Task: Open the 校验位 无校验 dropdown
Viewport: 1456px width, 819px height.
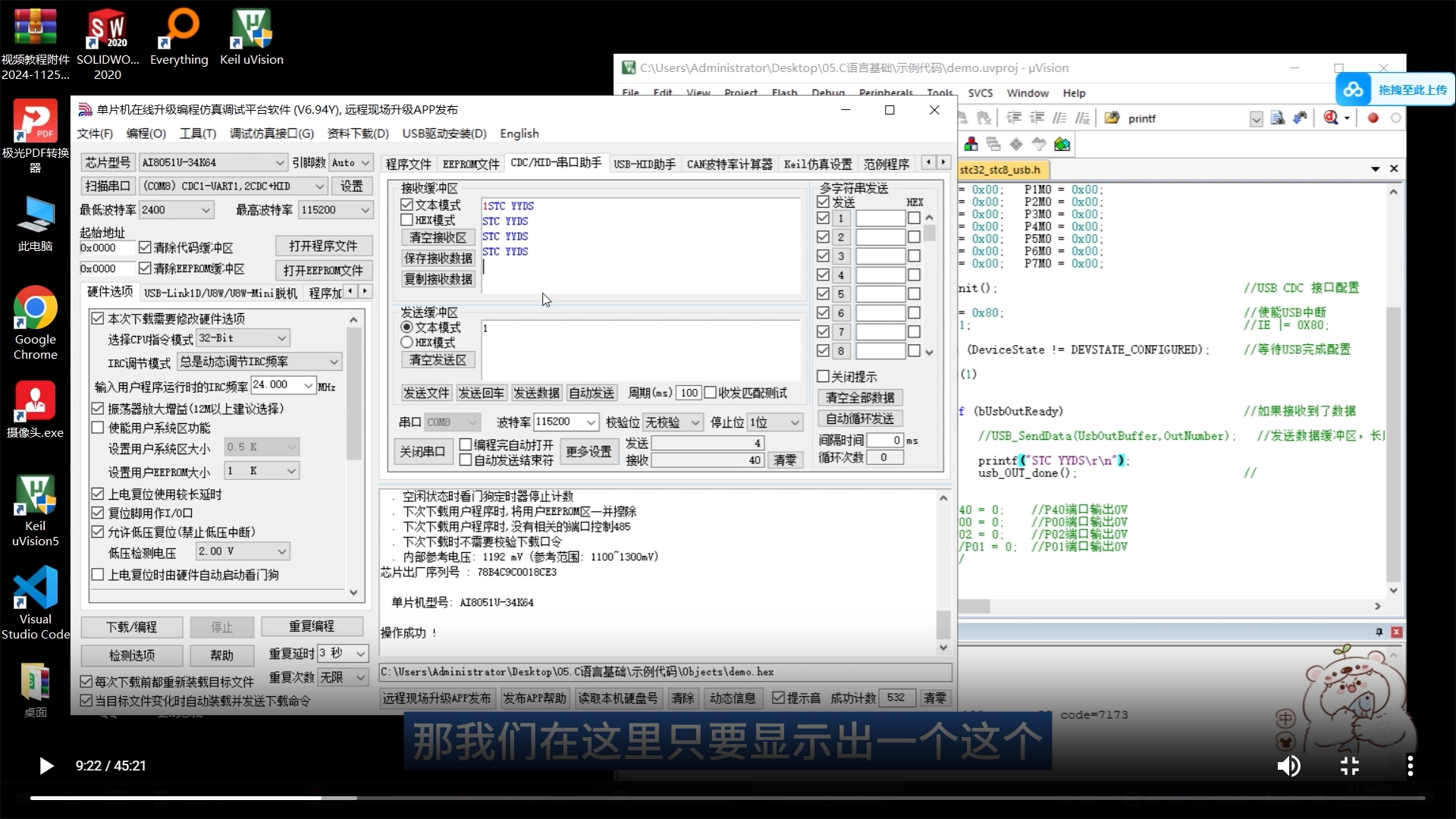Action: tap(673, 422)
